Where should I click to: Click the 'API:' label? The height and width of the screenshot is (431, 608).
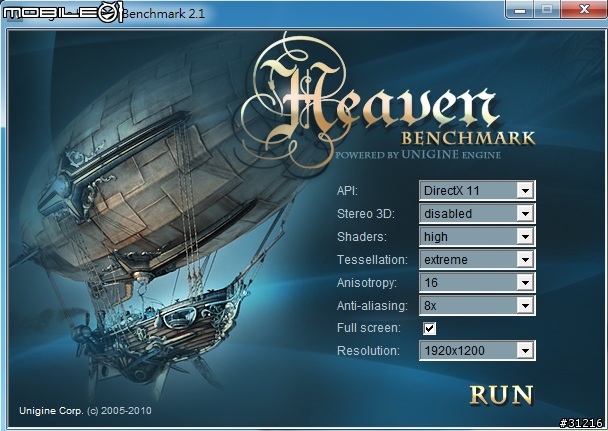pos(347,191)
